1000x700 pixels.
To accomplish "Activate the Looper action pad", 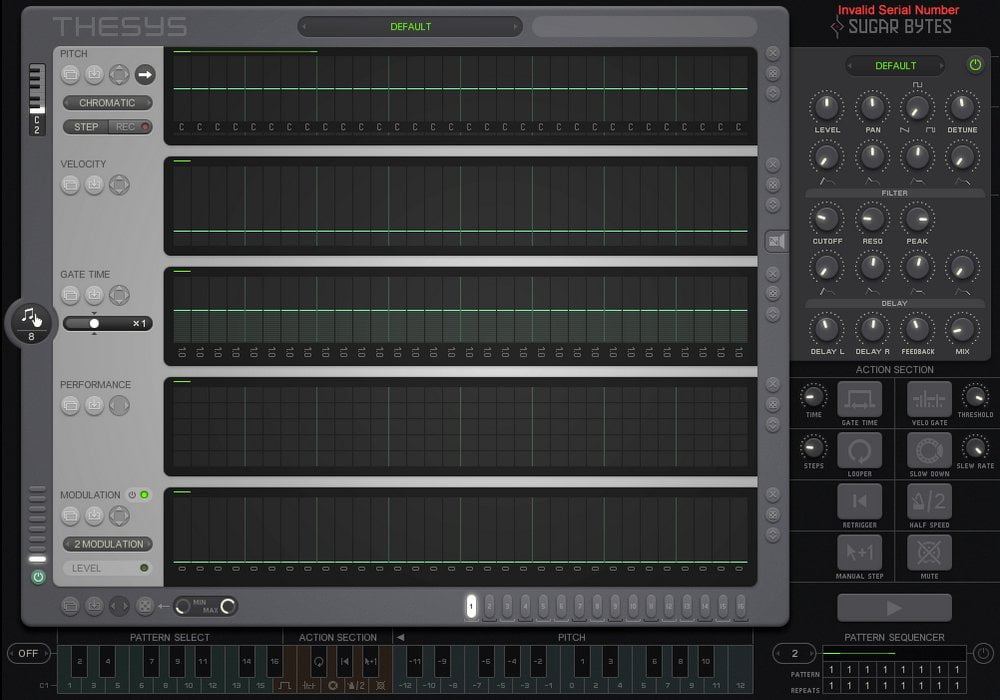I will (860, 451).
